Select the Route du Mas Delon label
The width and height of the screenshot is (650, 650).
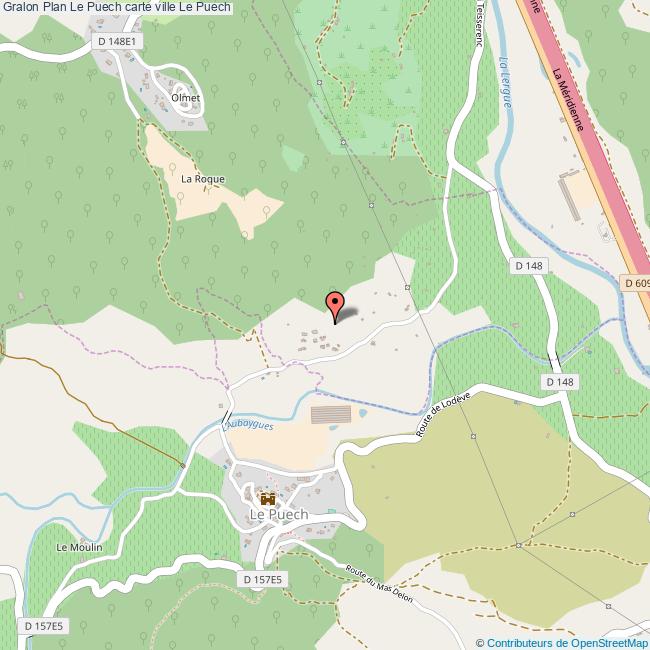379,584
